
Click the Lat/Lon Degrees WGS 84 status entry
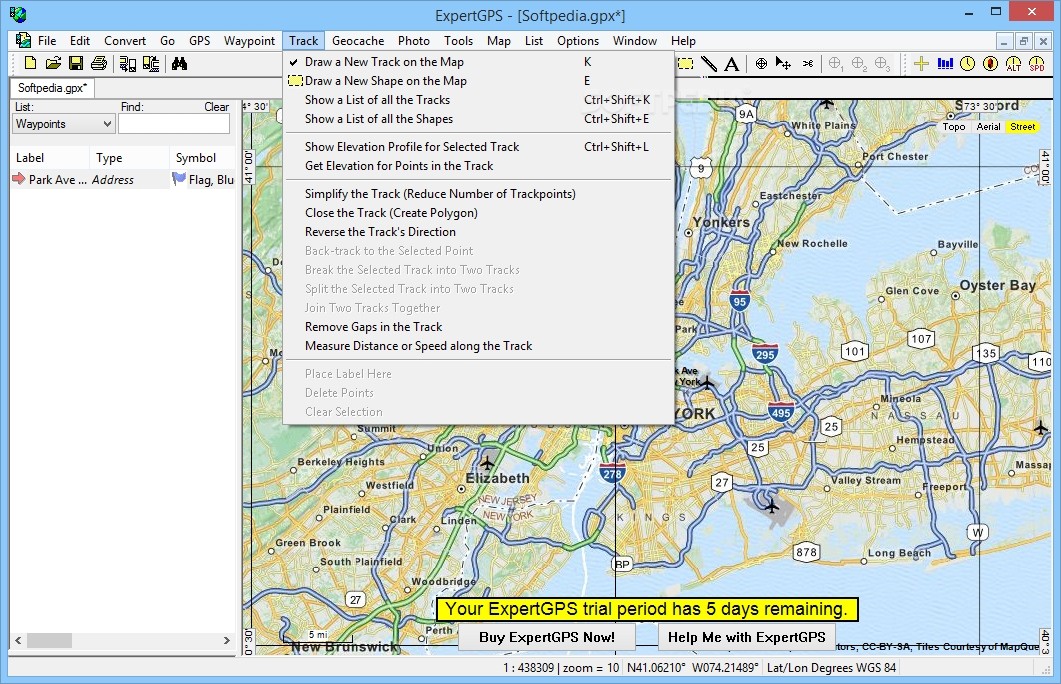point(831,668)
